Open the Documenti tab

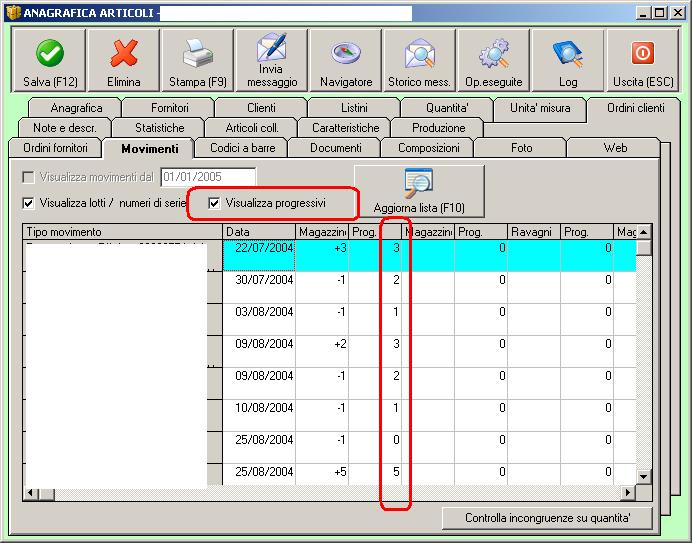[x=336, y=148]
